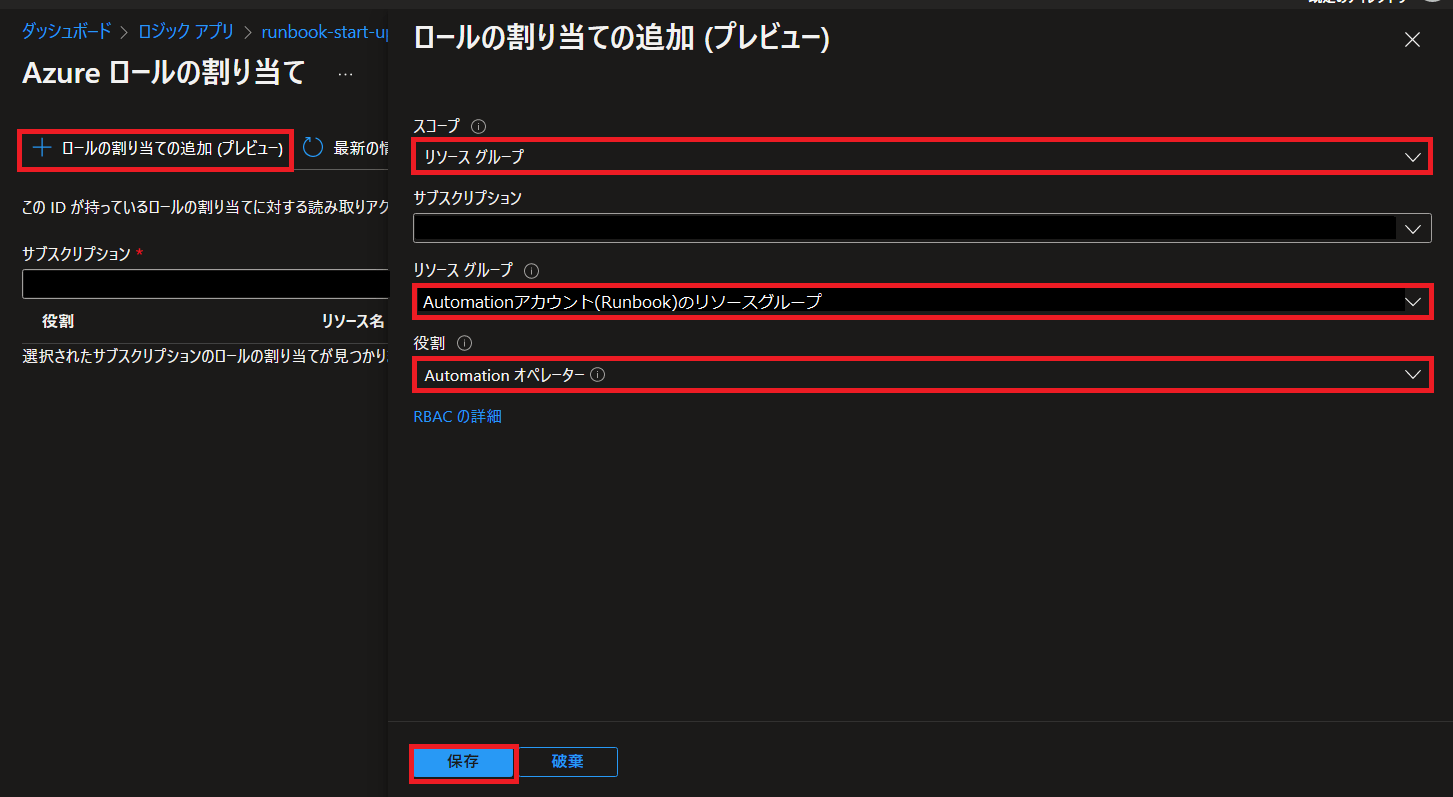
Task: Navigate to ロジック アプリ breadcrumb item
Action: coord(186,31)
